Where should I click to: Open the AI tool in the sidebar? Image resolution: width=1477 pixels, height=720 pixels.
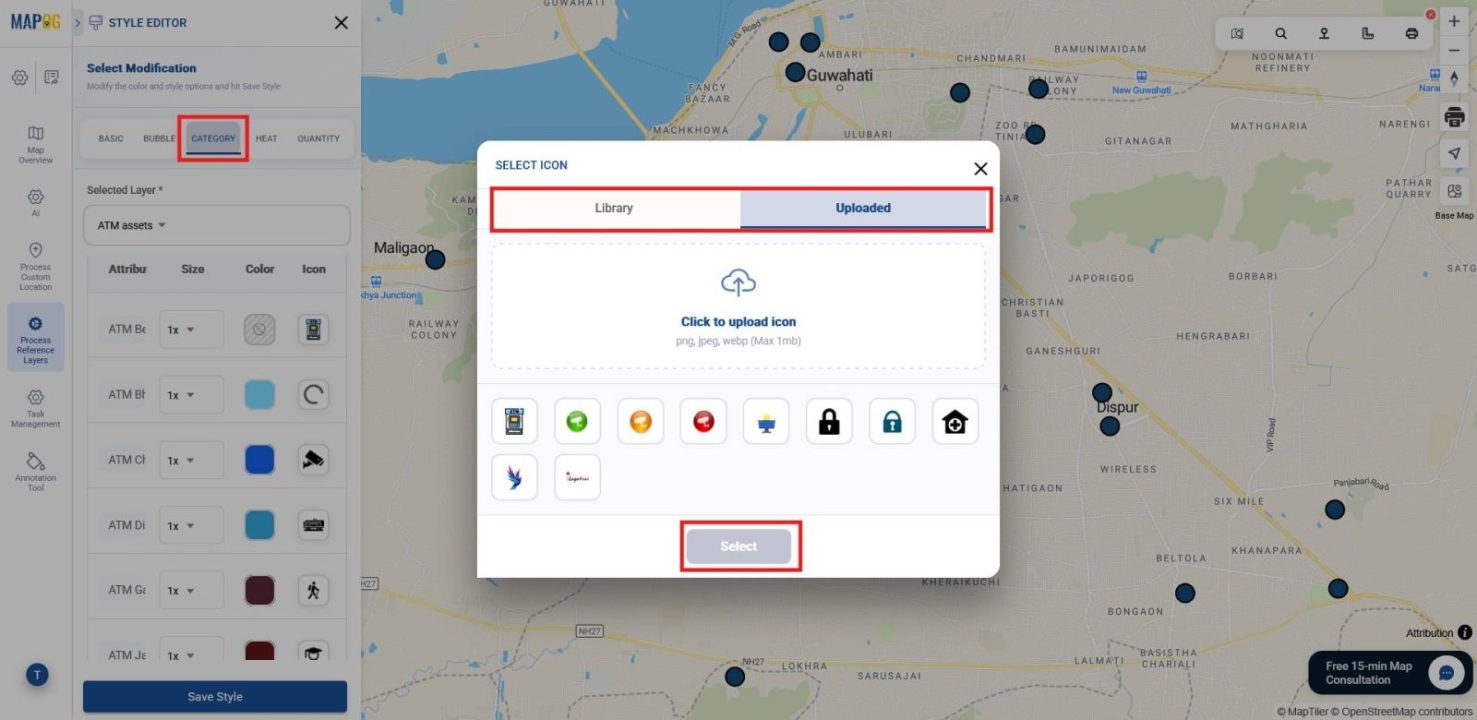(x=36, y=199)
